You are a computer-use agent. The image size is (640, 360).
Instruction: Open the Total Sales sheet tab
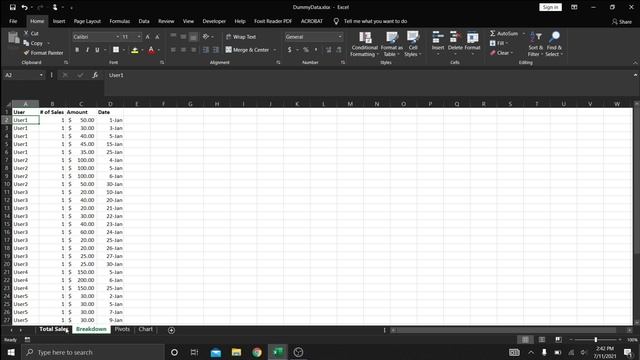pyautogui.click(x=54, y=329)
